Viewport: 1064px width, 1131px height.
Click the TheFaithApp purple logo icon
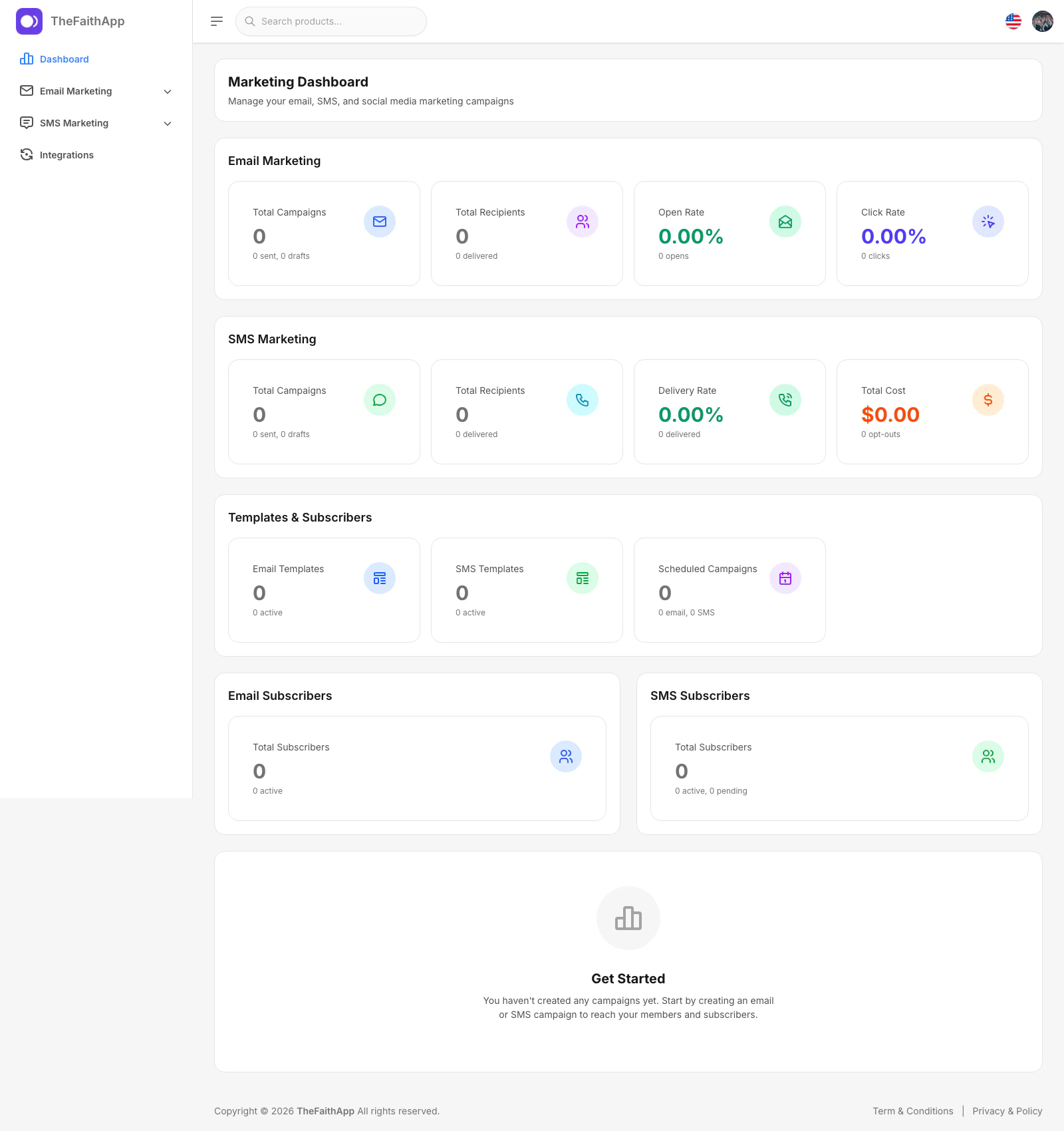29,21
